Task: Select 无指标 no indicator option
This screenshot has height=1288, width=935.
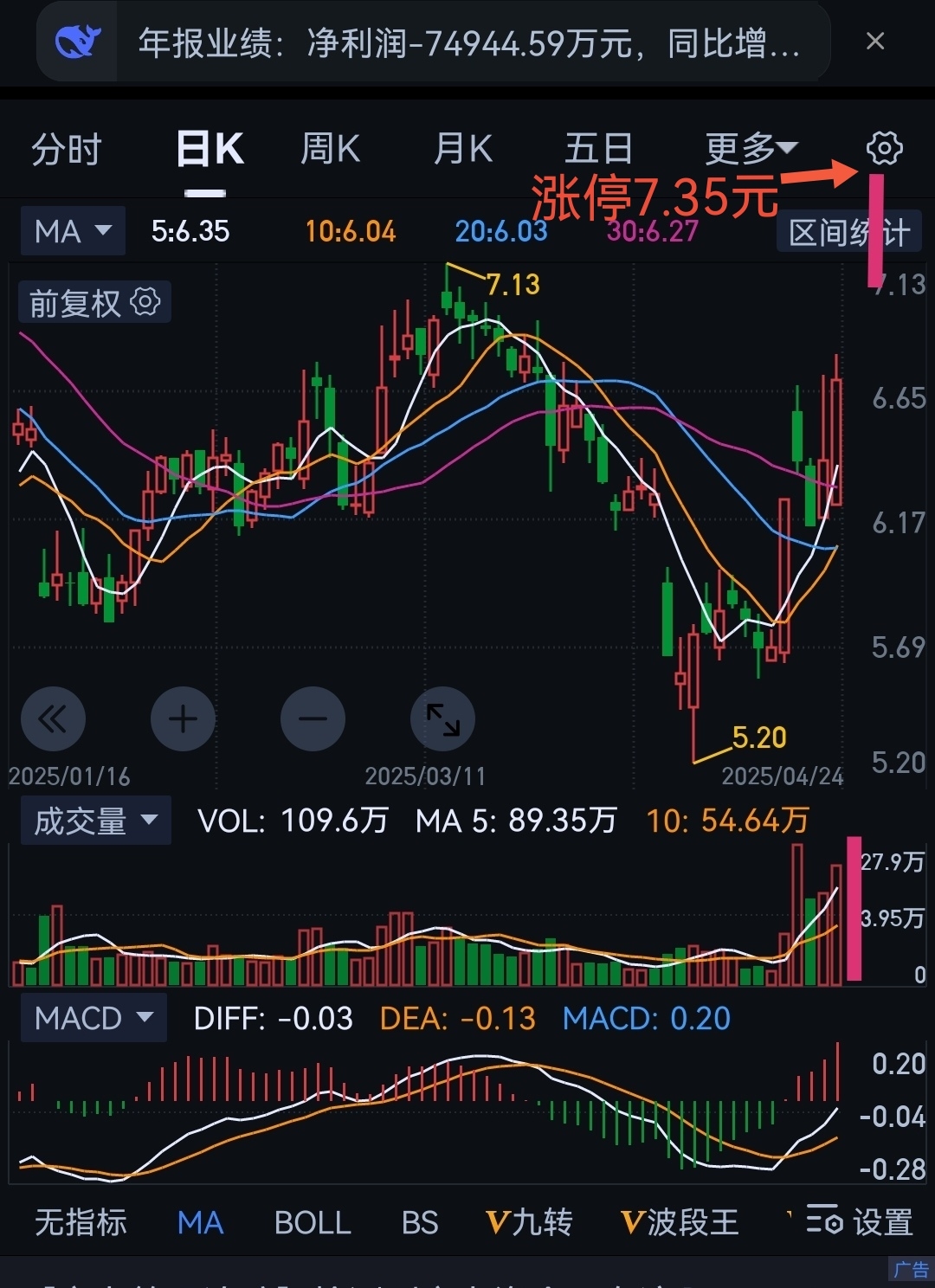Action: click(x=81, y=1223)
